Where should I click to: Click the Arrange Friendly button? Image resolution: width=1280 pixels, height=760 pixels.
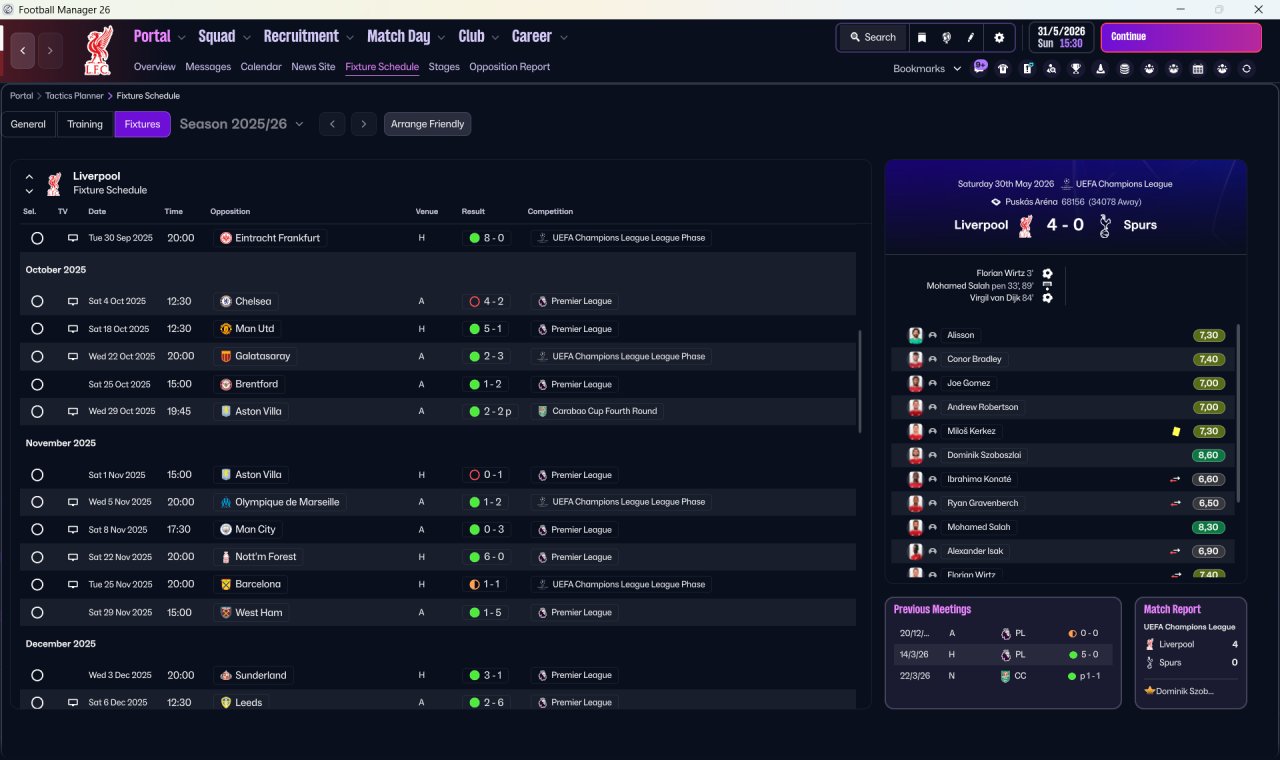pos(427,124)
